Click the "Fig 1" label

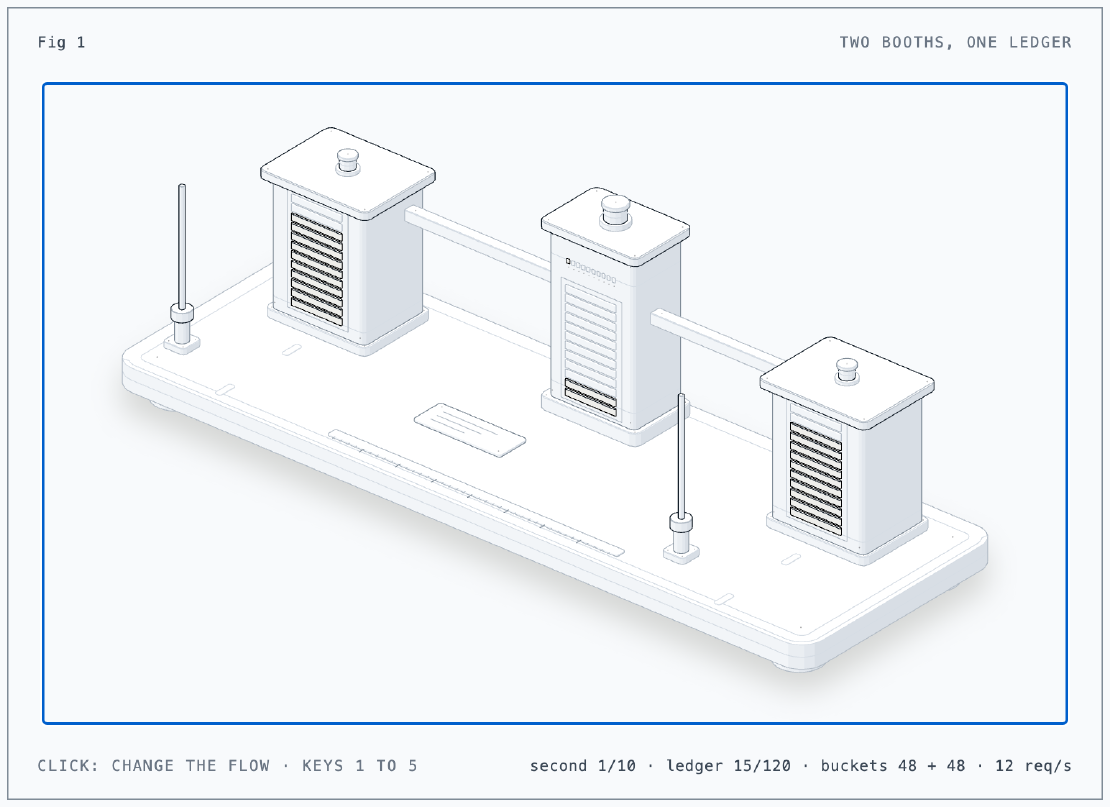click(x=62, y=42)
